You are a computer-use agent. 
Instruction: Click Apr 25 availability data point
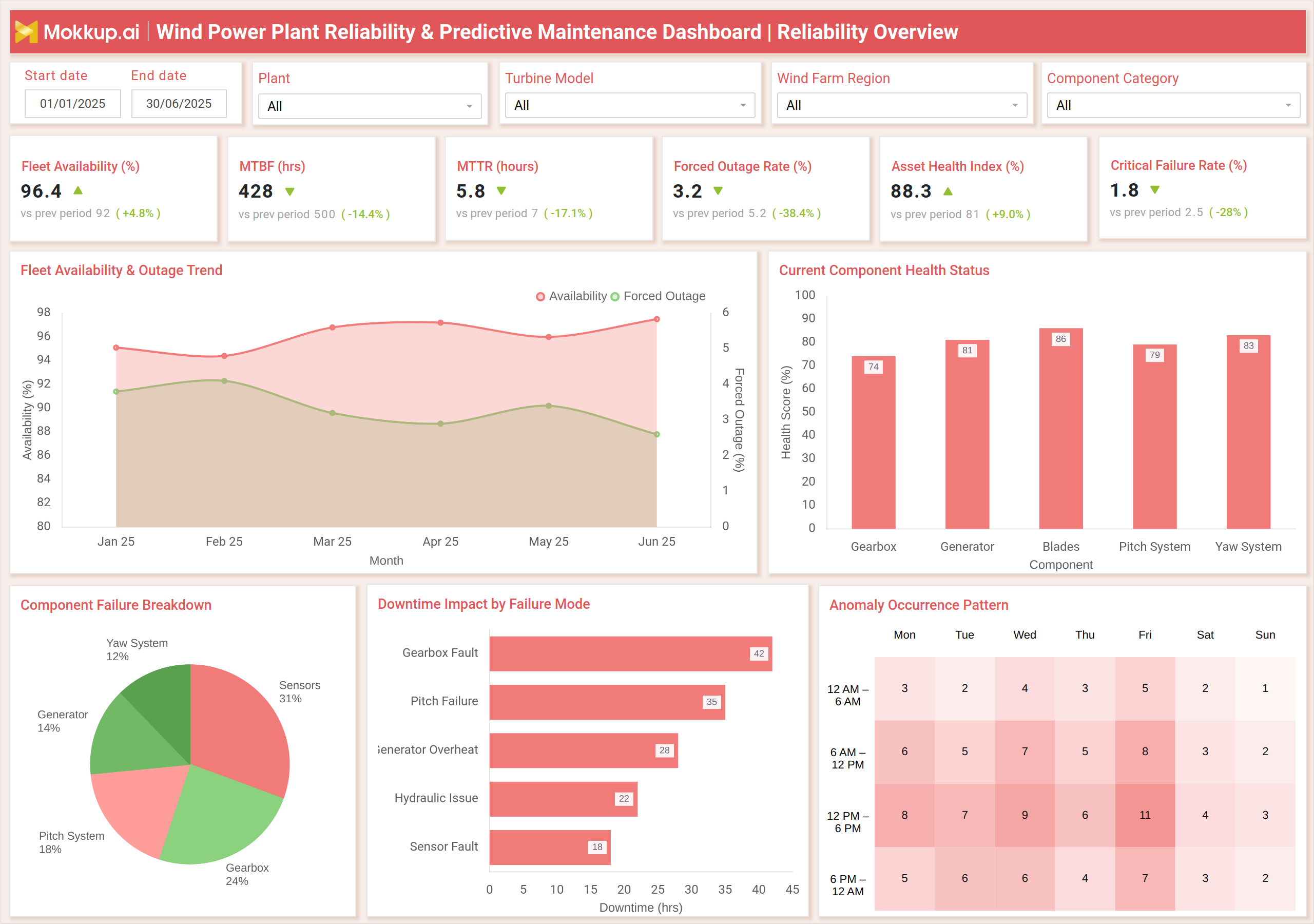441,323
